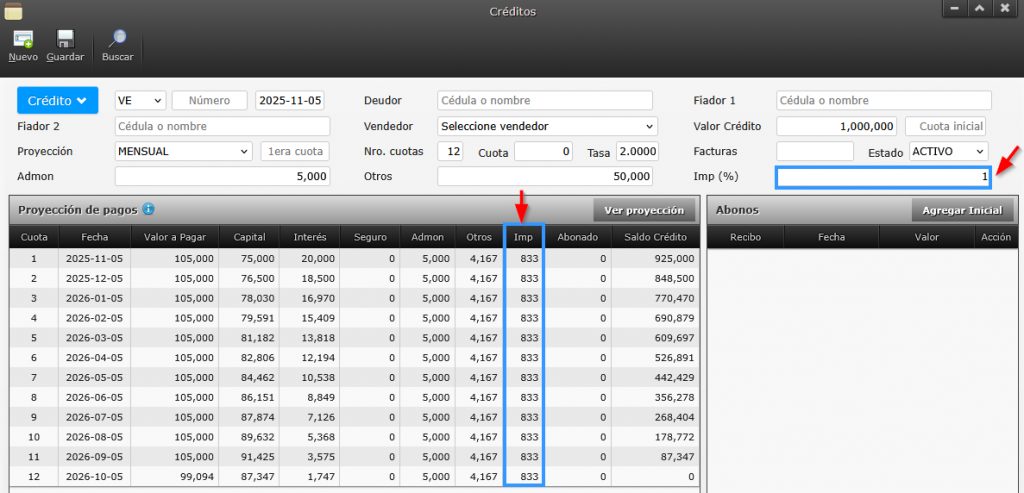Expand the Proyección MENSUAL dropdown
The width and height of the screenshot is (1024, 493).
[183, 151]
